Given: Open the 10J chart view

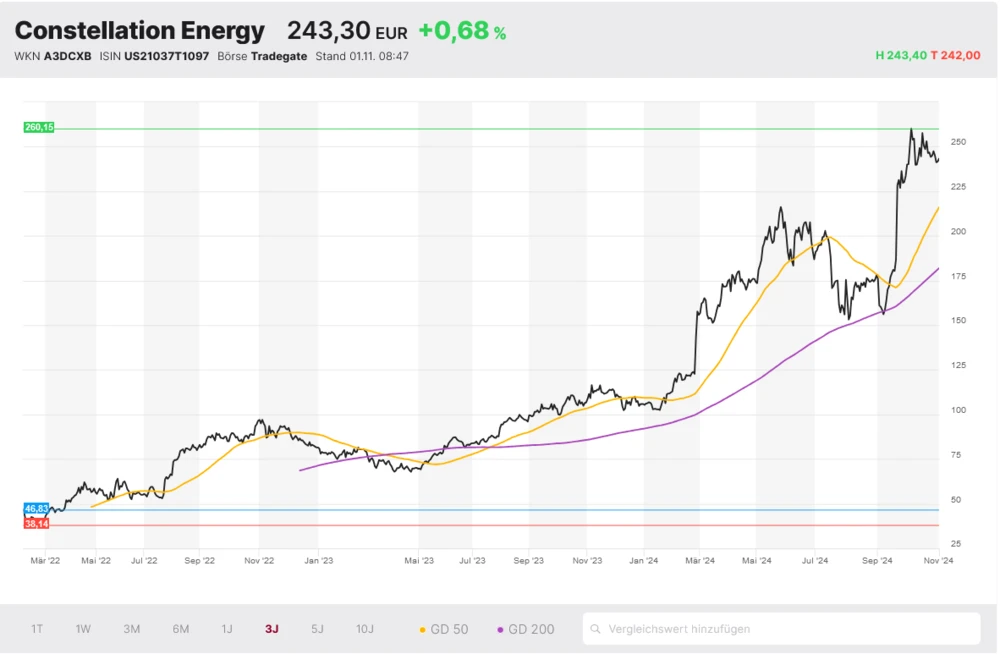Looking at the screenshot, I should tap(364, 629).
